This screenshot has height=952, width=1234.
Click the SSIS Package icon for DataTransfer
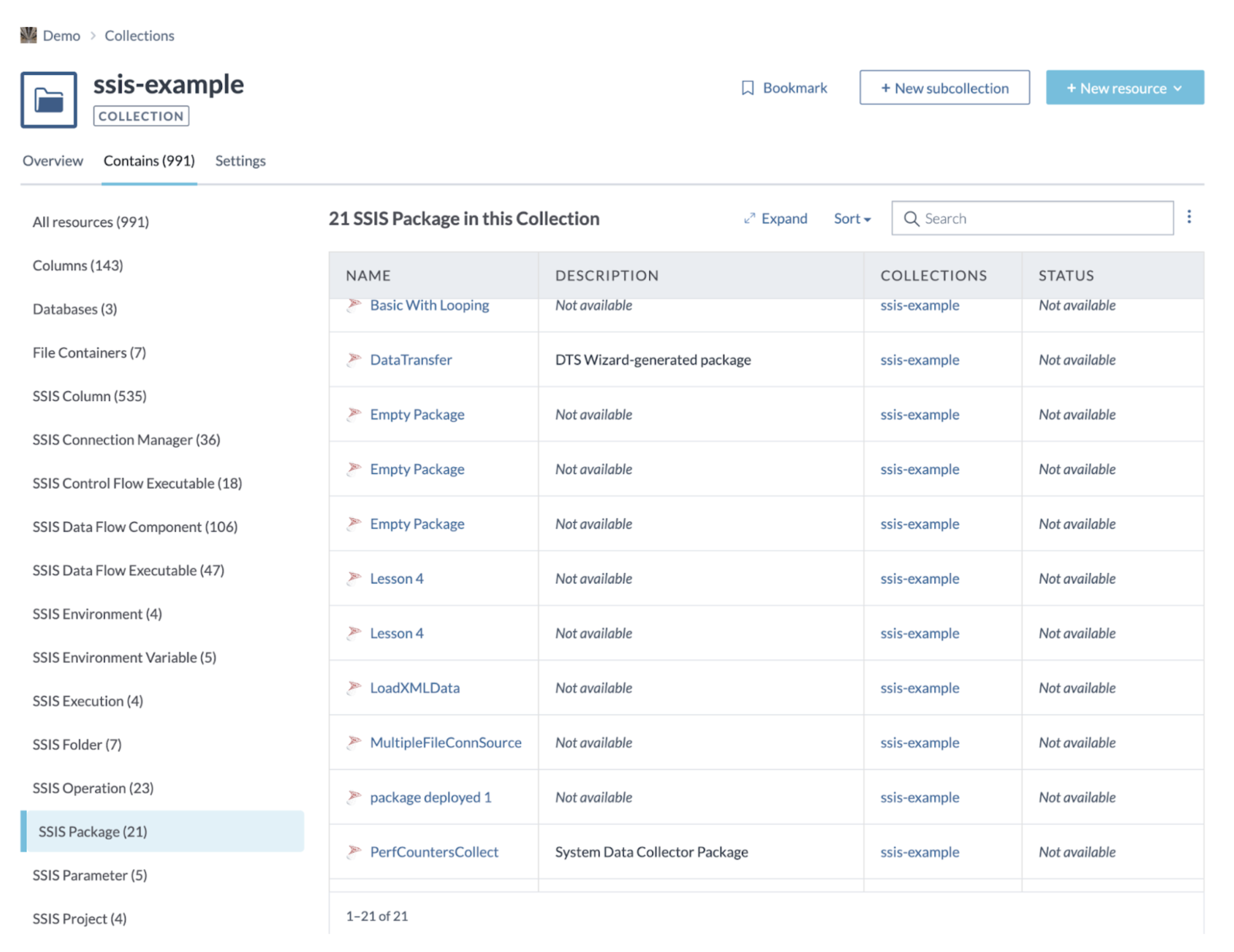click(x=355, y=359)
